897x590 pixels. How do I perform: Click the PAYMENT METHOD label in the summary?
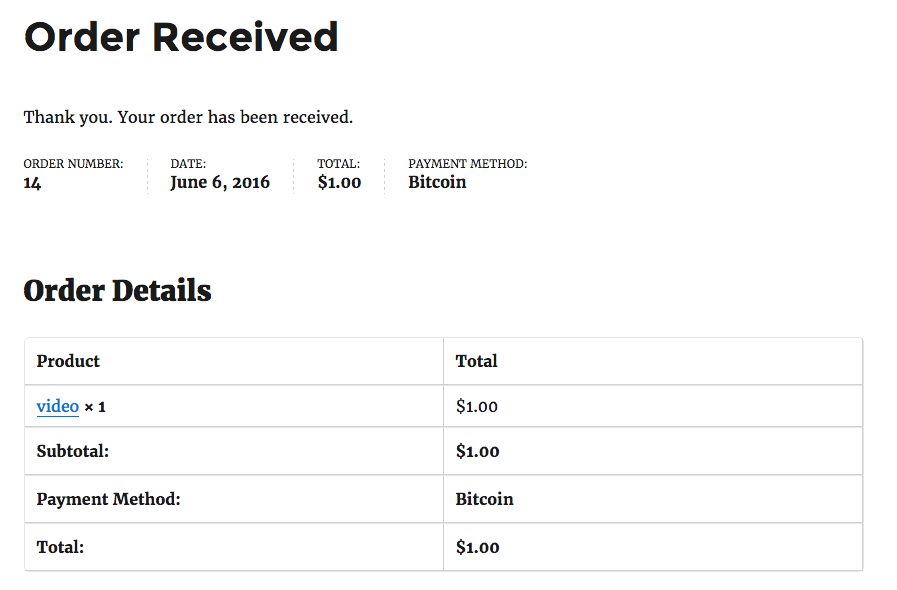coord(467,164)
